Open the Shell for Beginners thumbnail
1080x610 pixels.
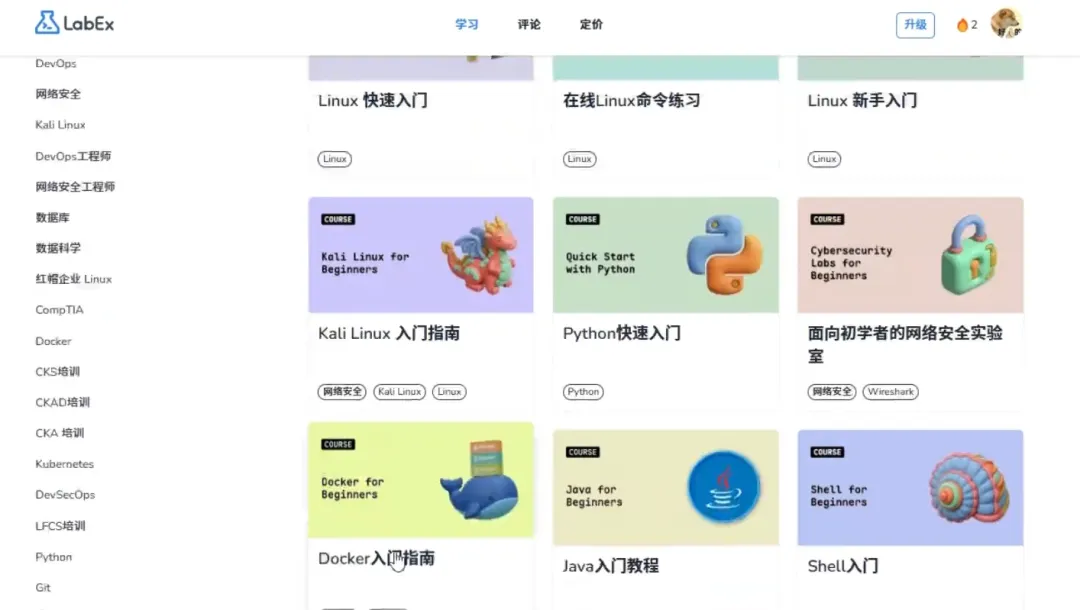point(910,487)
